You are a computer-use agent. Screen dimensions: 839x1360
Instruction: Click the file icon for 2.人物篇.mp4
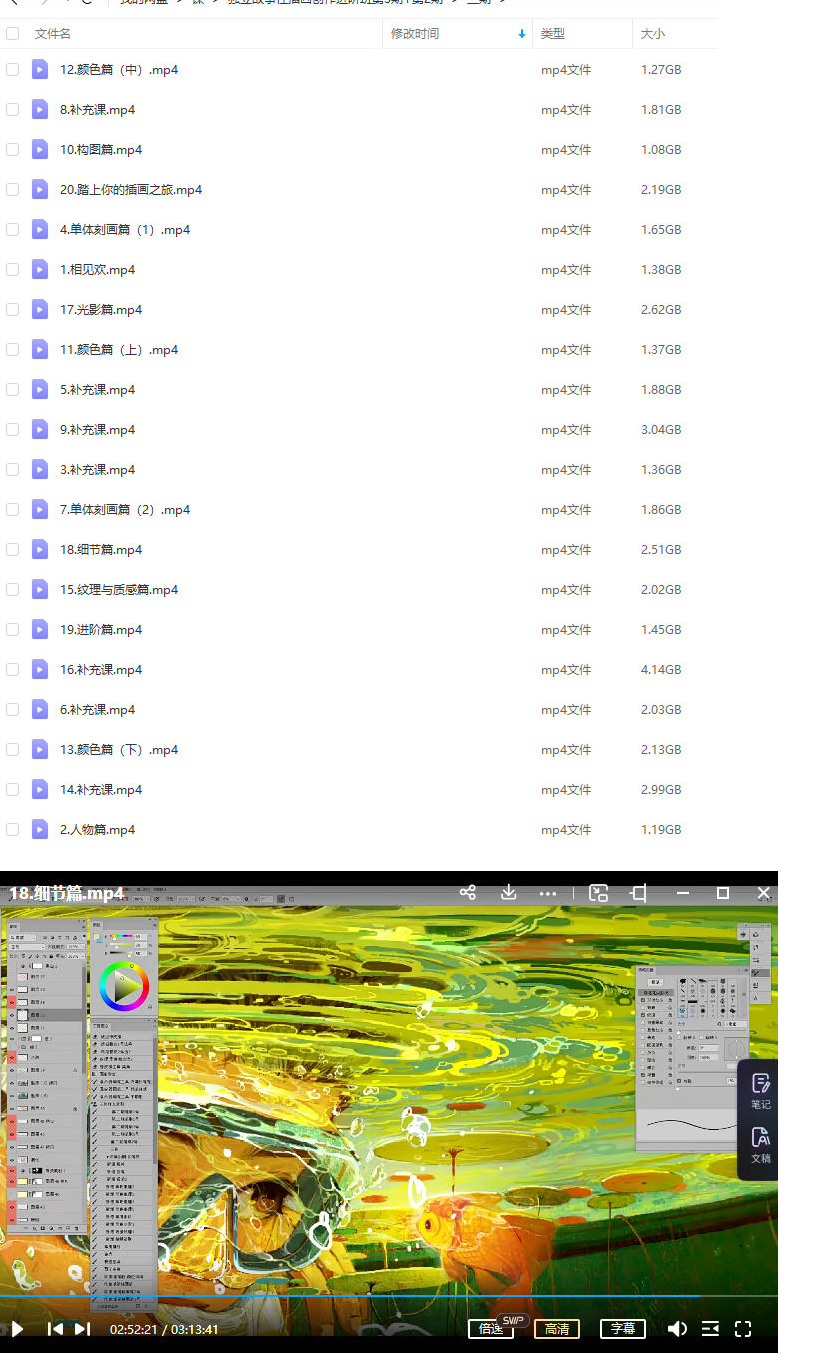pos(40,830)
